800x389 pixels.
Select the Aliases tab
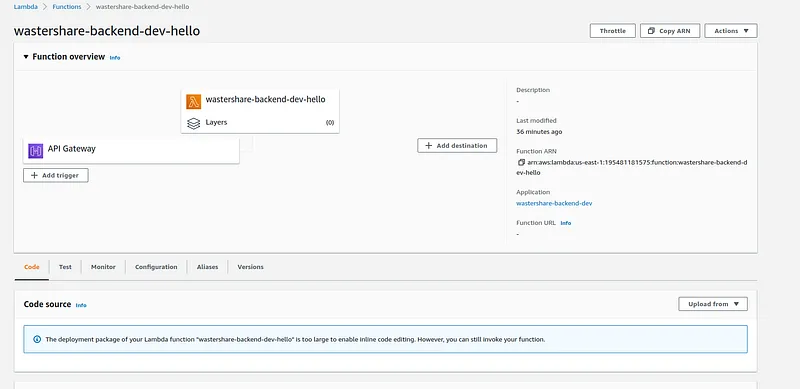207,267
